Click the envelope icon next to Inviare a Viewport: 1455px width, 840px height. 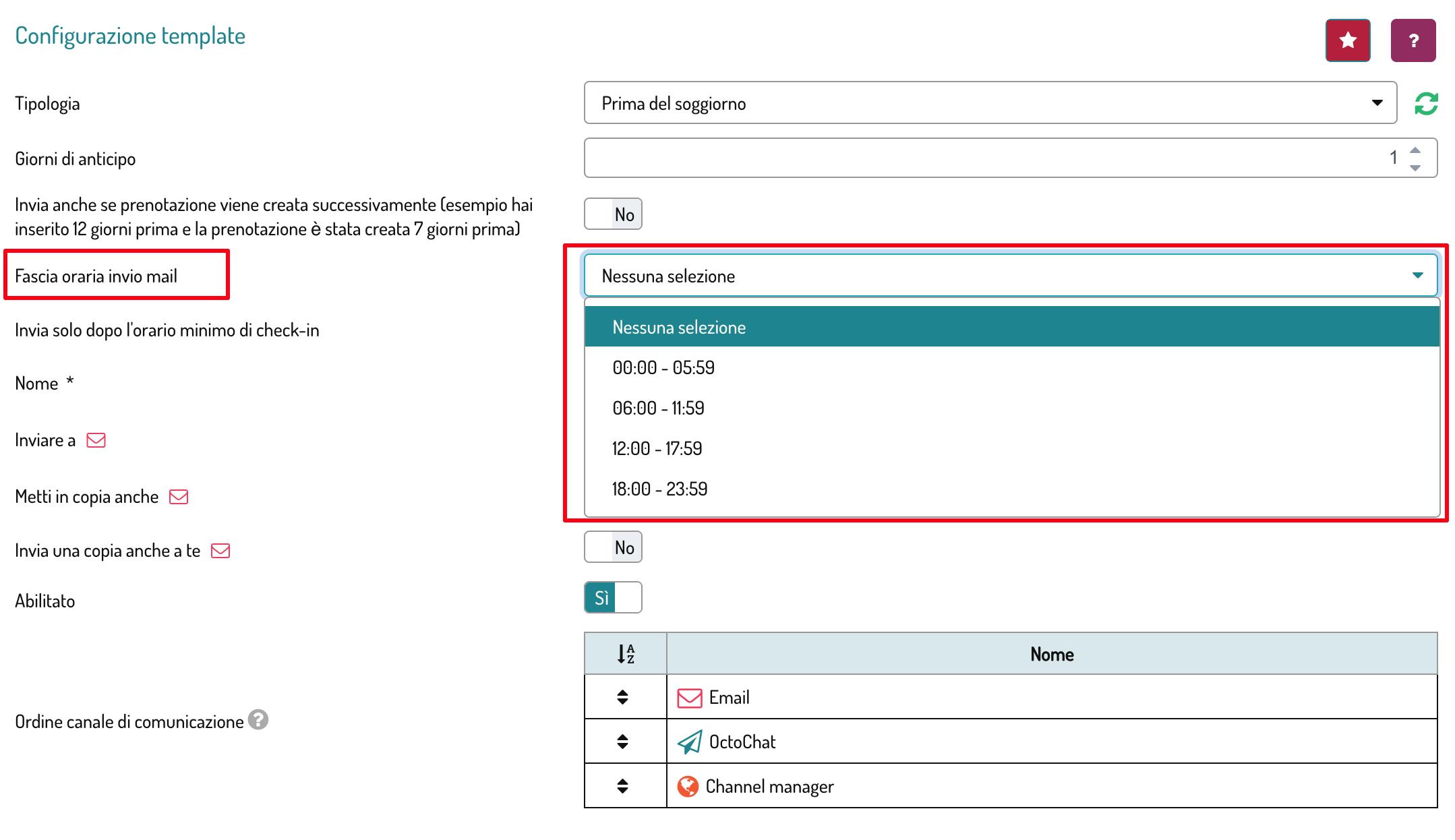pos(96,440)
